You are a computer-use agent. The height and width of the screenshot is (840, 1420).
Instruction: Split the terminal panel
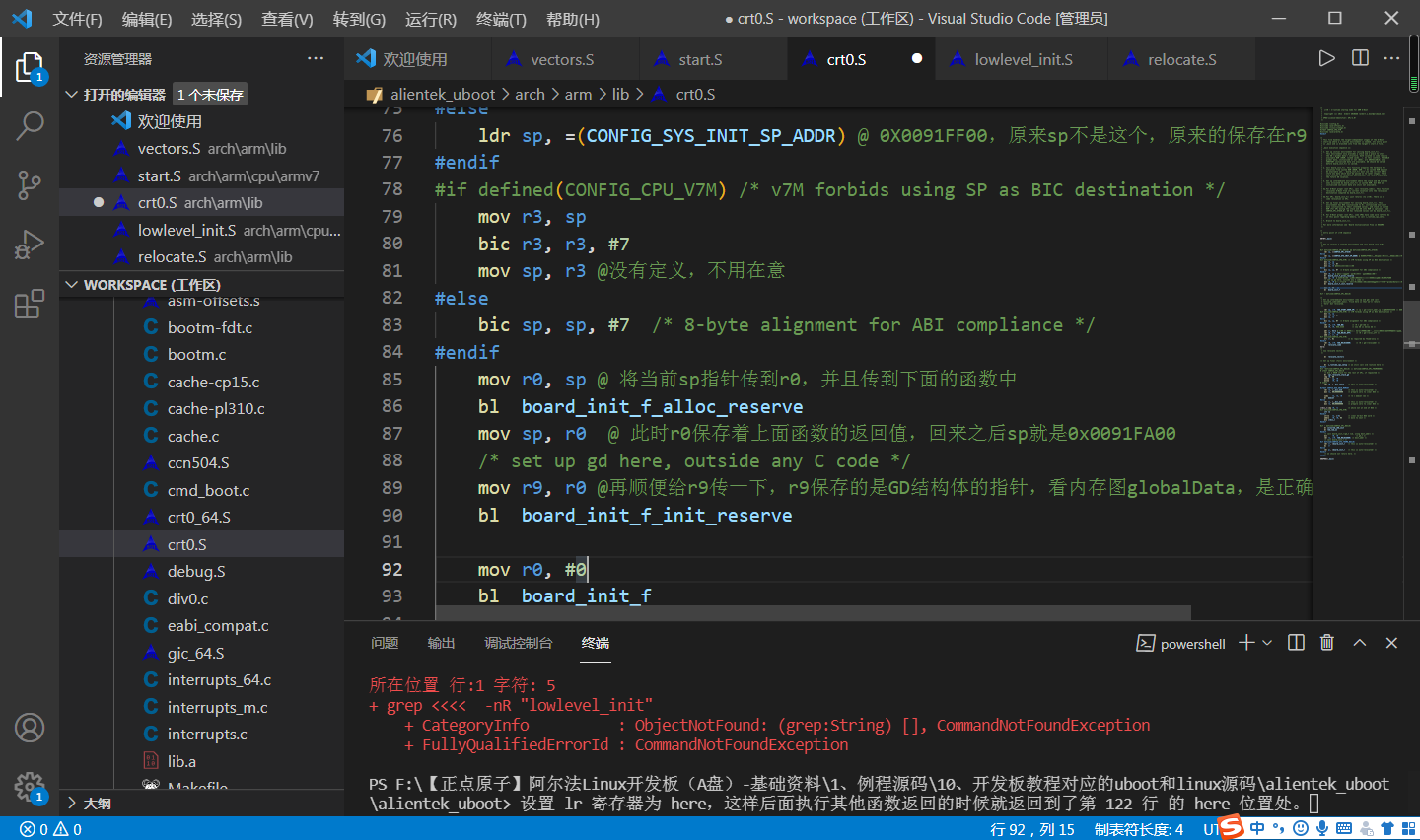[x=1296, y=643]
